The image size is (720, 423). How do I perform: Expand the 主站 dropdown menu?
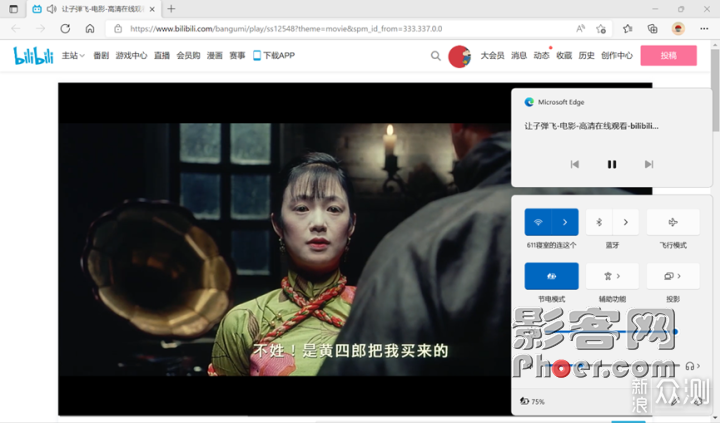pyautogui.click(x=73, y=56)
